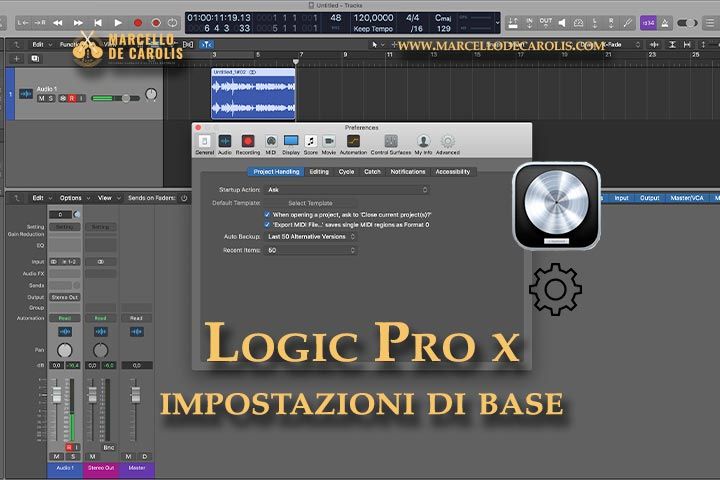The width and height of the screenshot is (720, 480).
Task: Switch to the Editing tab
Action: pos(319,172)
